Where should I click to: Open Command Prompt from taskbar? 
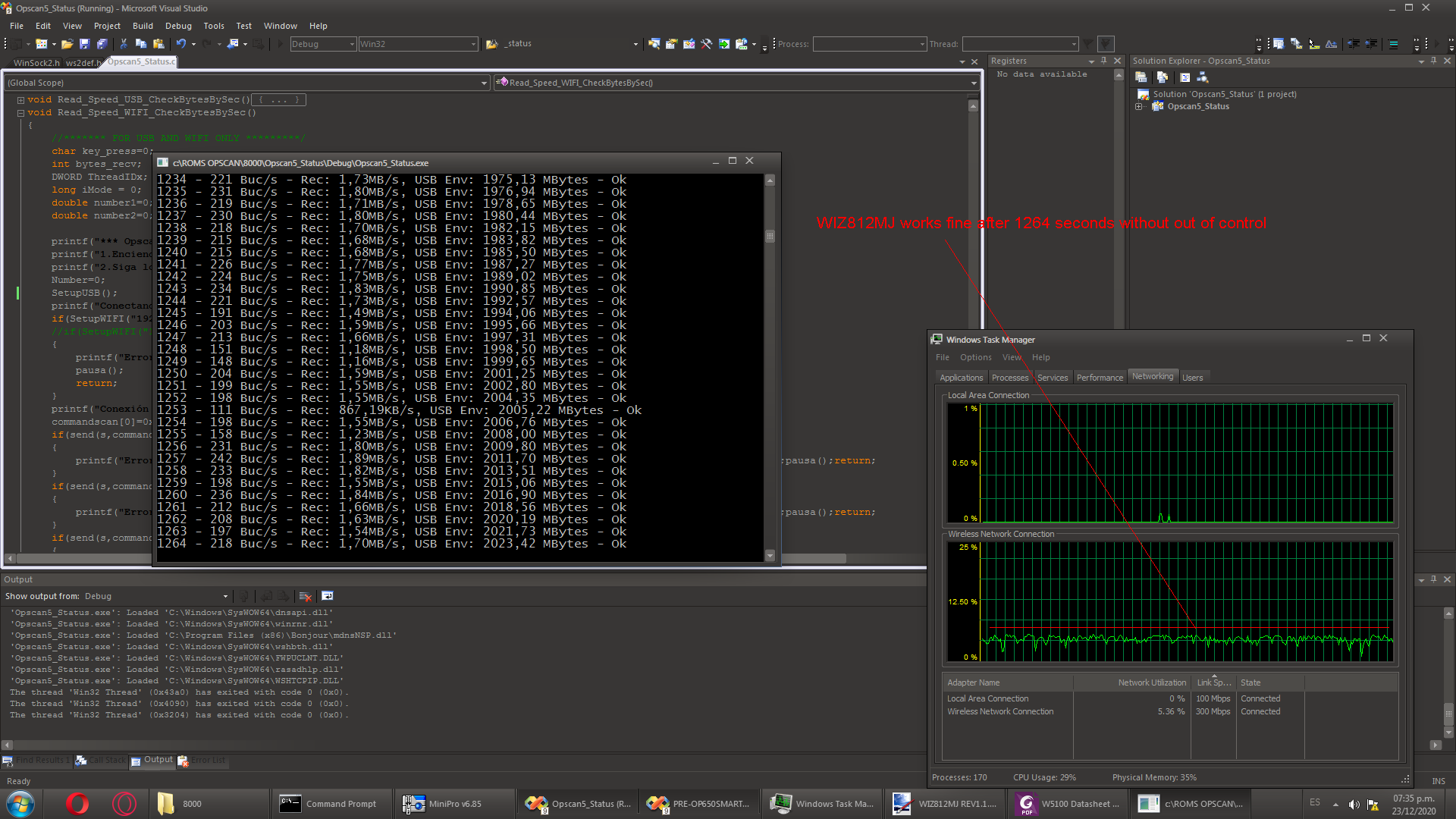[331, 804]
